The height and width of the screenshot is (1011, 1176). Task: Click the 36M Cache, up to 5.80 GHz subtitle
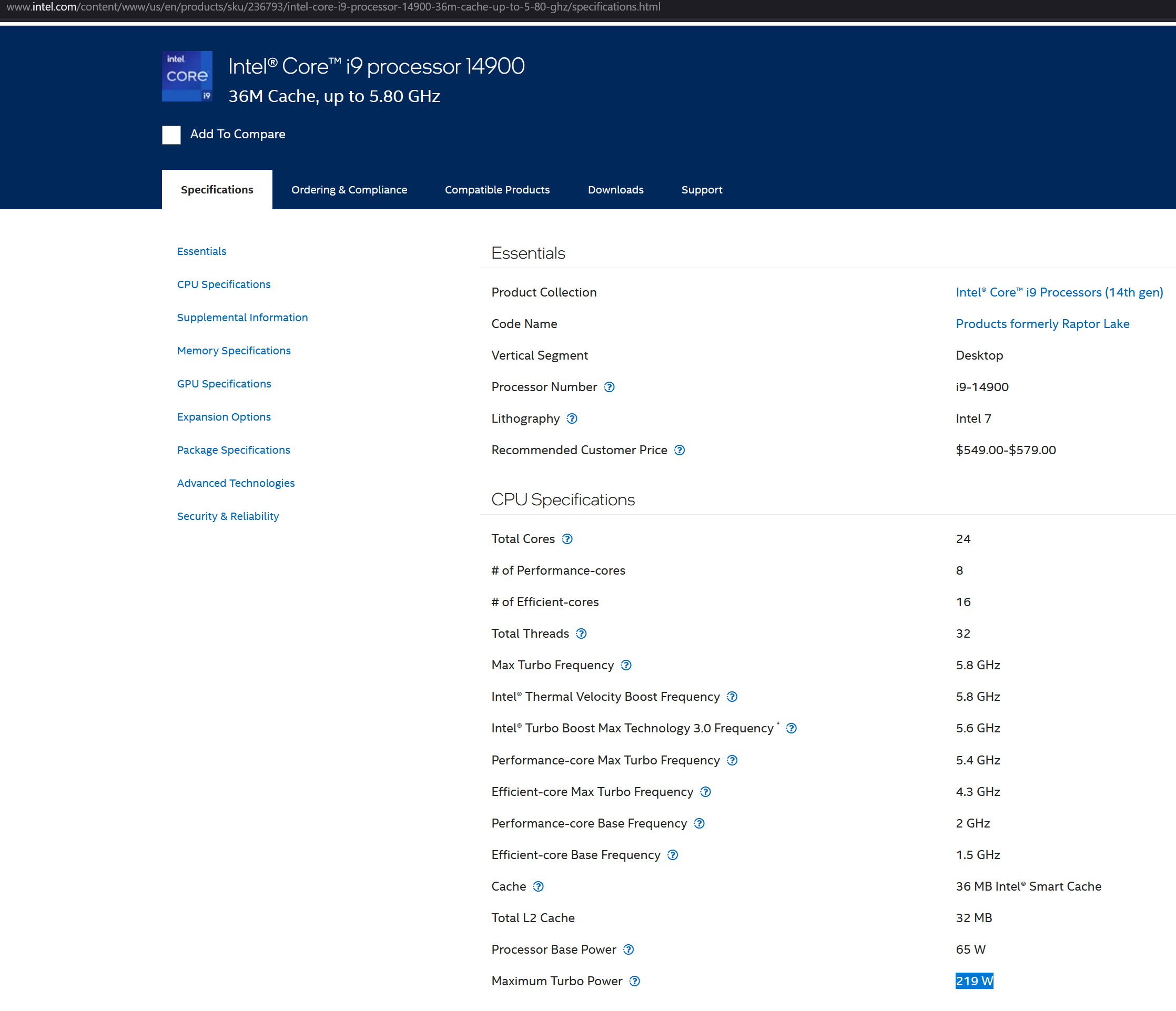click(x=334, y=96)
